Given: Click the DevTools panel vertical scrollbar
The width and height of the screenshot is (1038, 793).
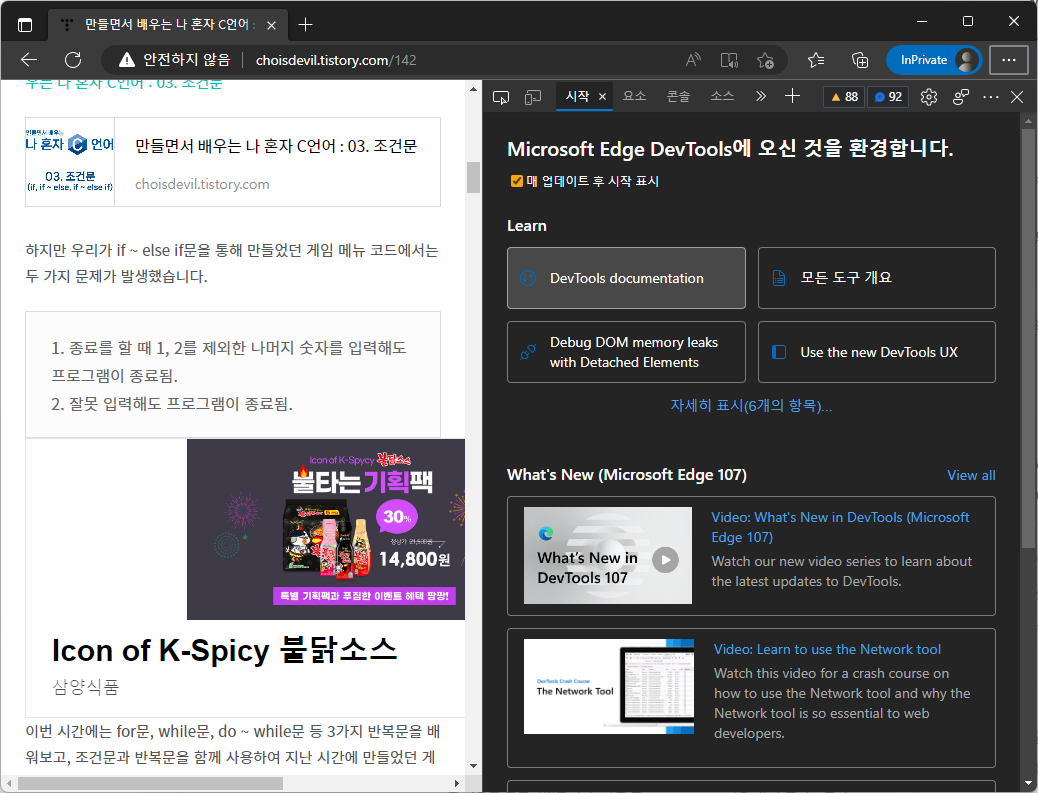Looking at the screenshot, I should (1028, 340).
